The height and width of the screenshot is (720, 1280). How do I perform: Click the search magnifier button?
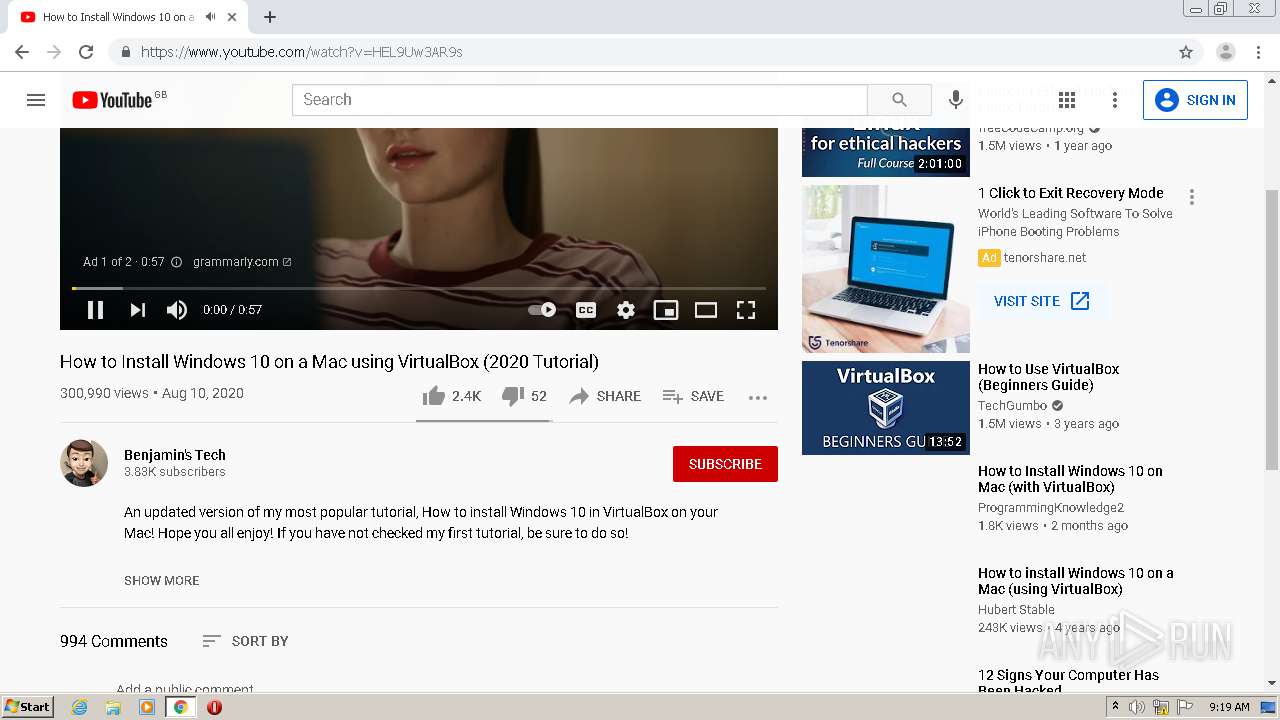click(x=899, y=100)
